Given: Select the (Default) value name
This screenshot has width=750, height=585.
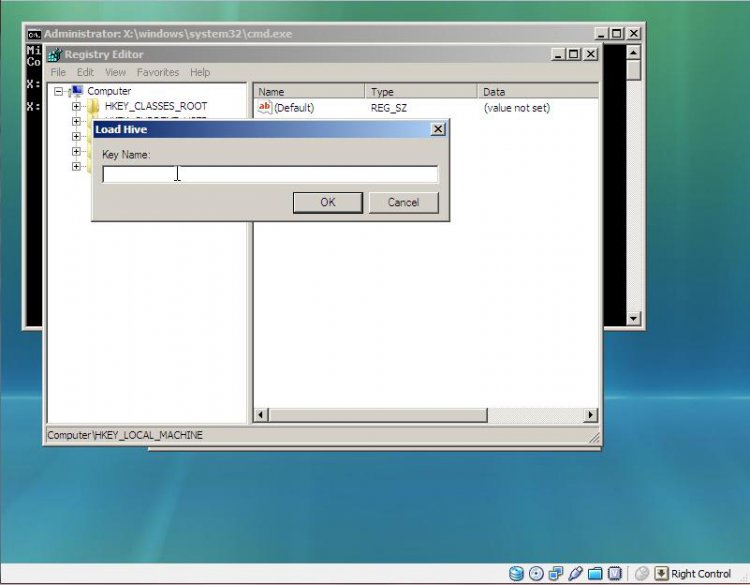Looking at the screenshot, I should [x=294, y=108].
